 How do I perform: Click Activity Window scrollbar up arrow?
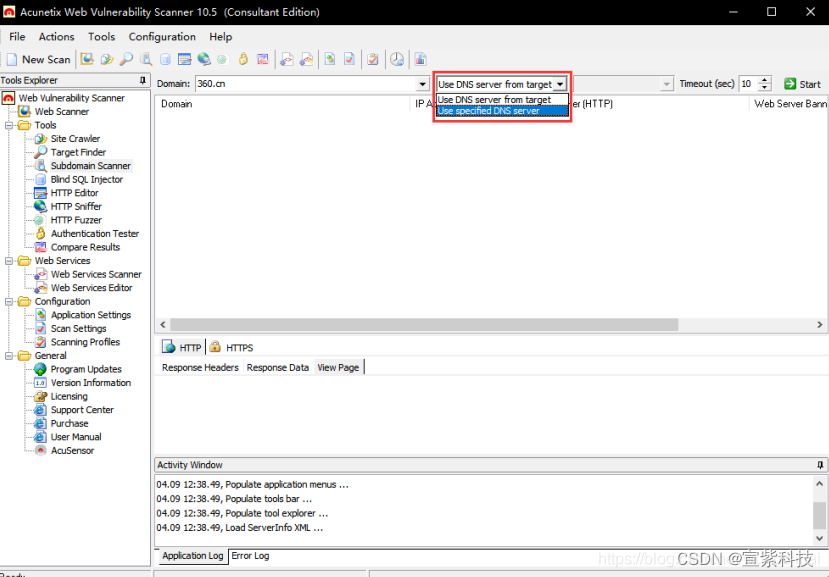[819, 484]
